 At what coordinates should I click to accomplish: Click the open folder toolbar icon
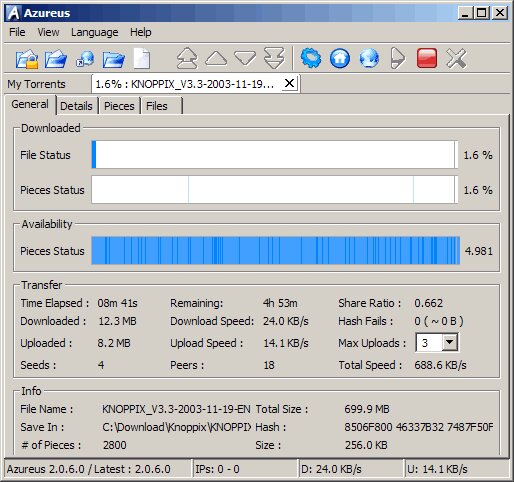(x=114, y=59)
